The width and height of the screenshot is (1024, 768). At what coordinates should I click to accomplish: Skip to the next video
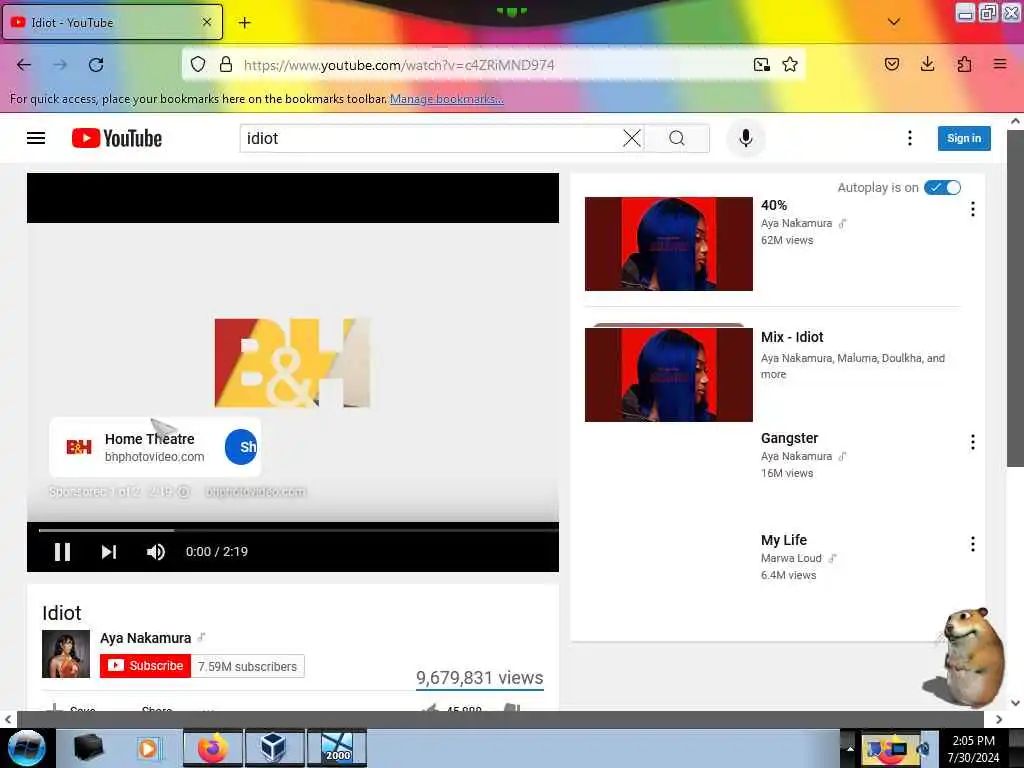coord(109,552)
